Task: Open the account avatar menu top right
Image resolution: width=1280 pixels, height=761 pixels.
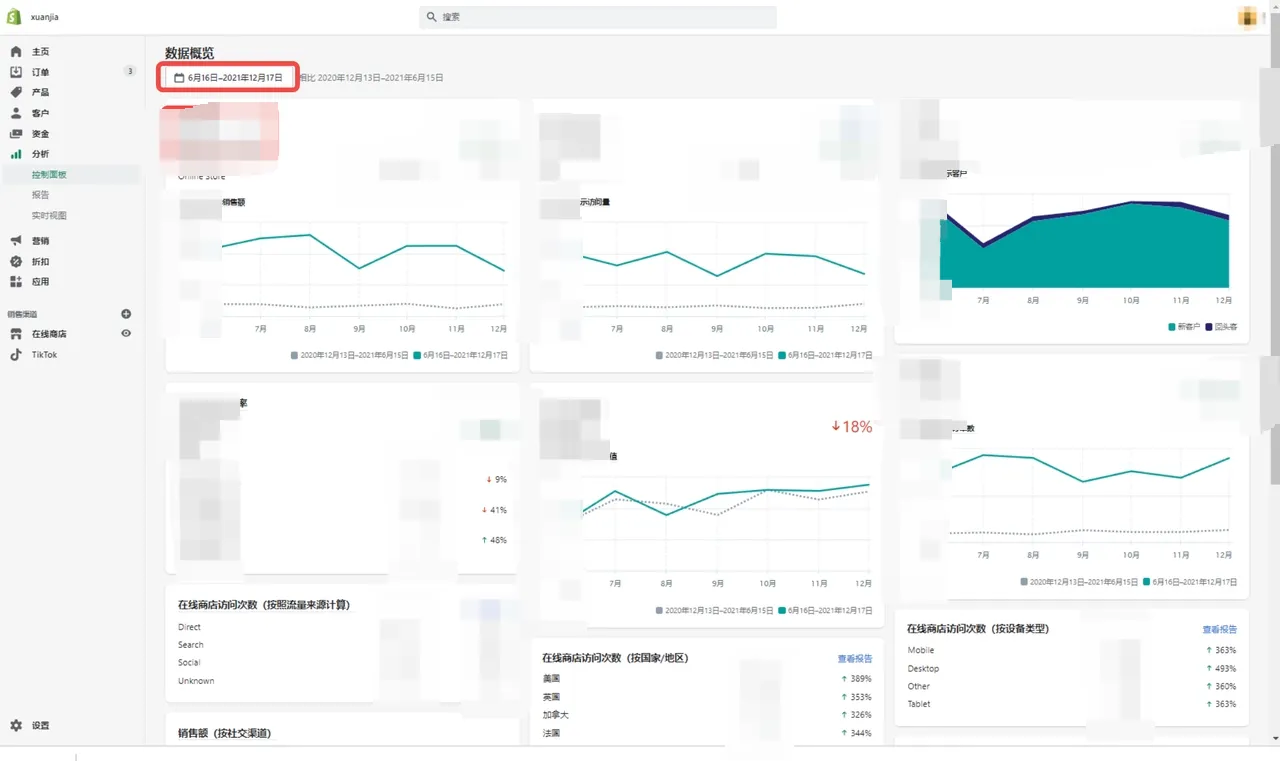Action: 1248,17
